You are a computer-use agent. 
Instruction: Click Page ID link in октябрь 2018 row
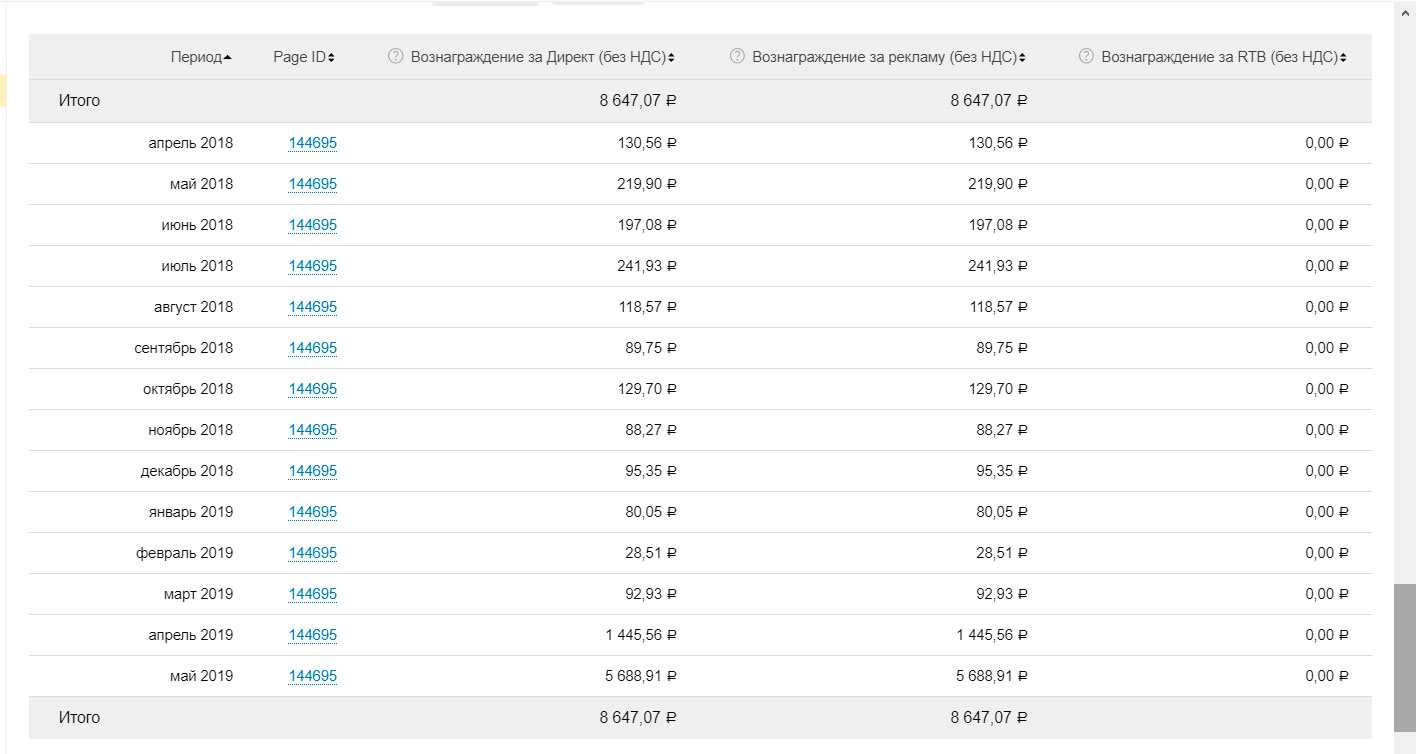(312, 389)
